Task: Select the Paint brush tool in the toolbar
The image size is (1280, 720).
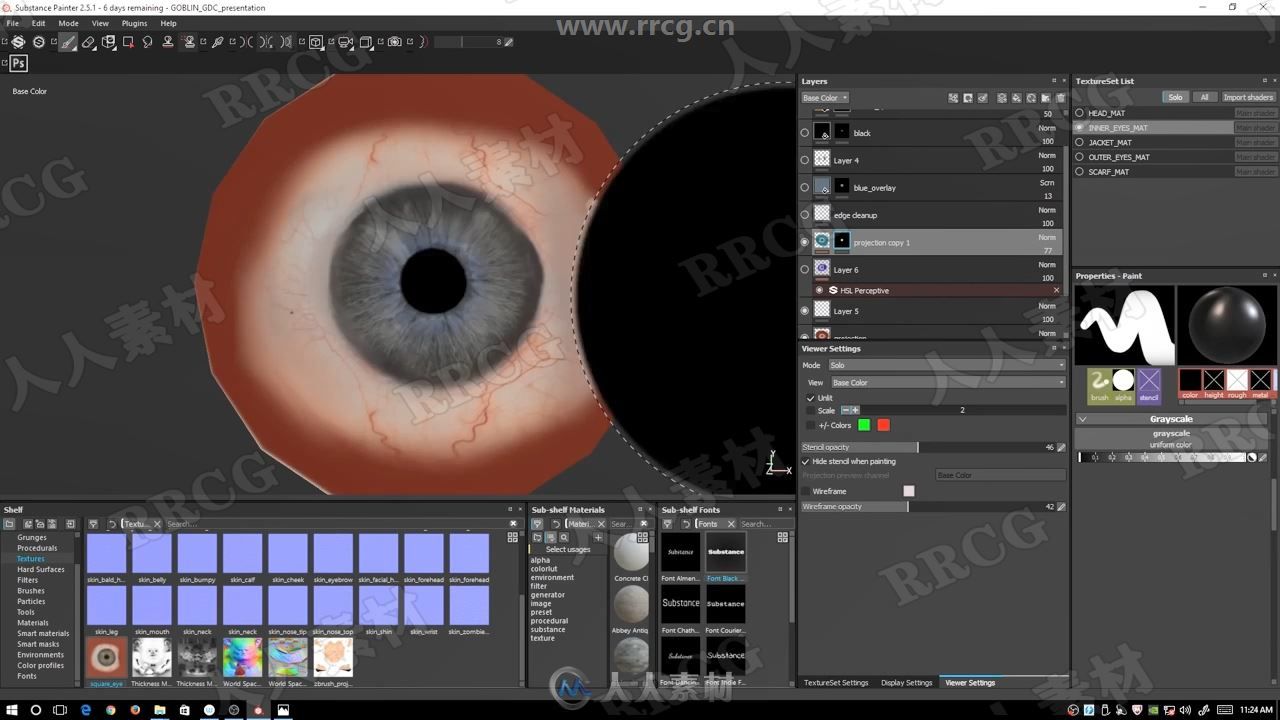Action: [67, 42]
